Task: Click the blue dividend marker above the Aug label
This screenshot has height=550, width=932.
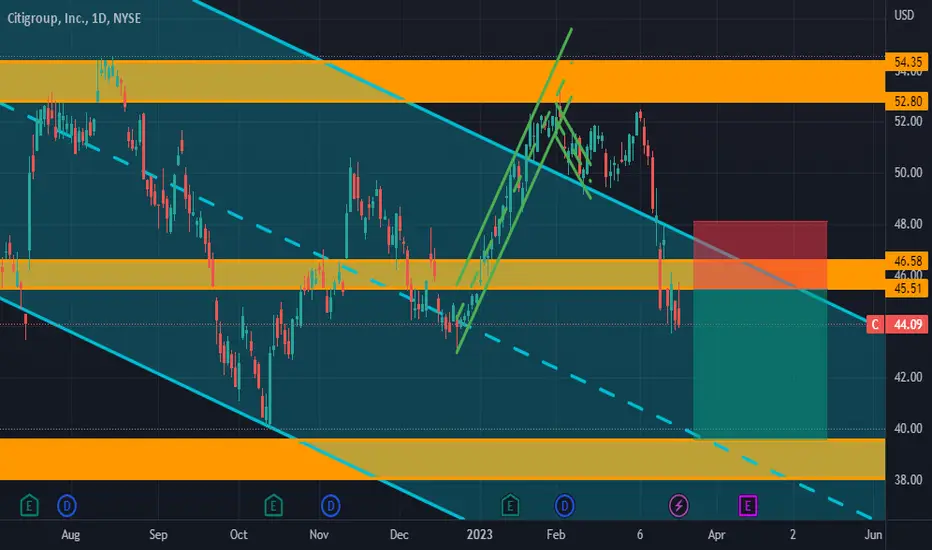Action: 67,506
